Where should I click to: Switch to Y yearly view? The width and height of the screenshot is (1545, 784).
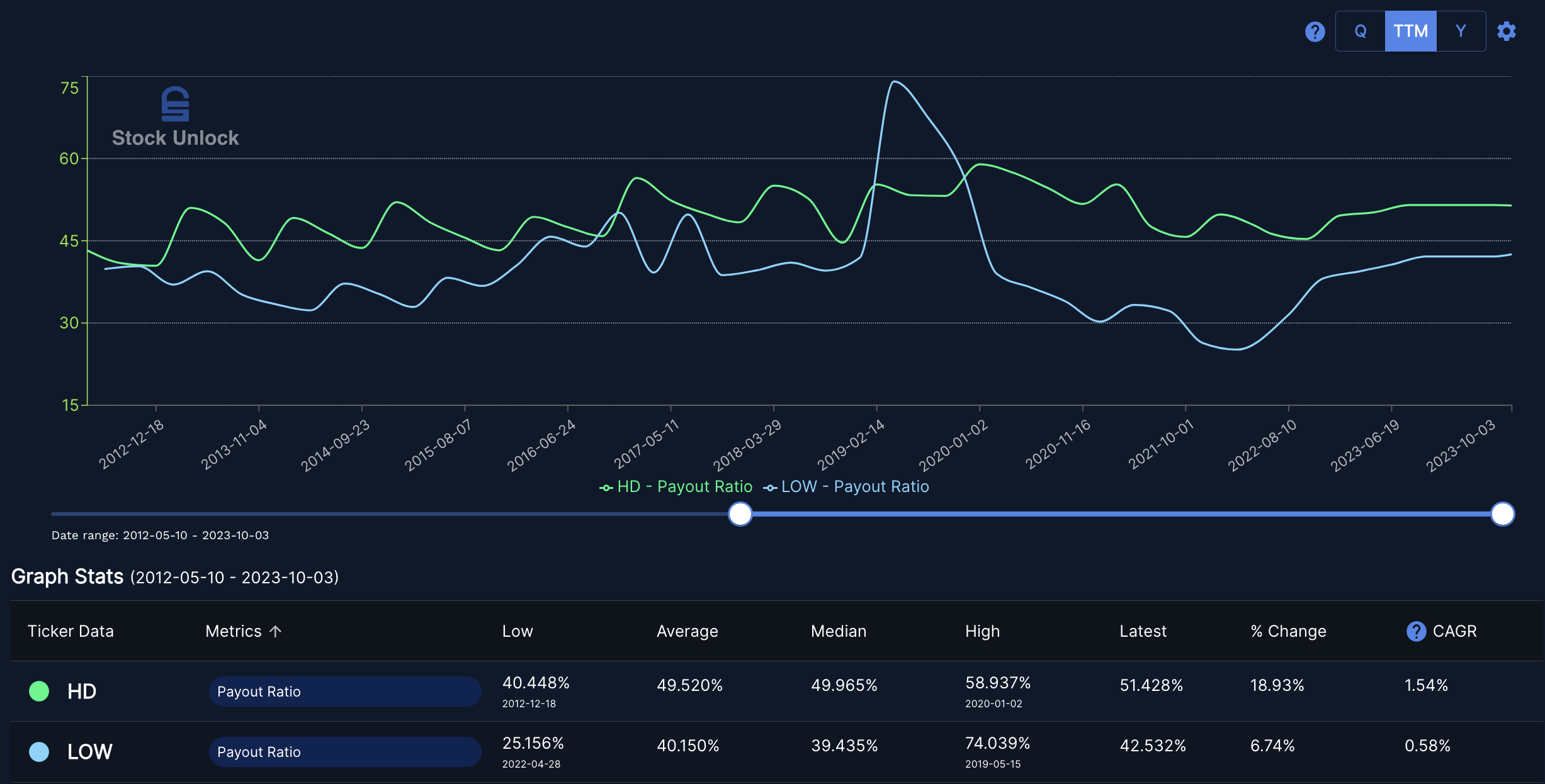[x=1461, y=31]
